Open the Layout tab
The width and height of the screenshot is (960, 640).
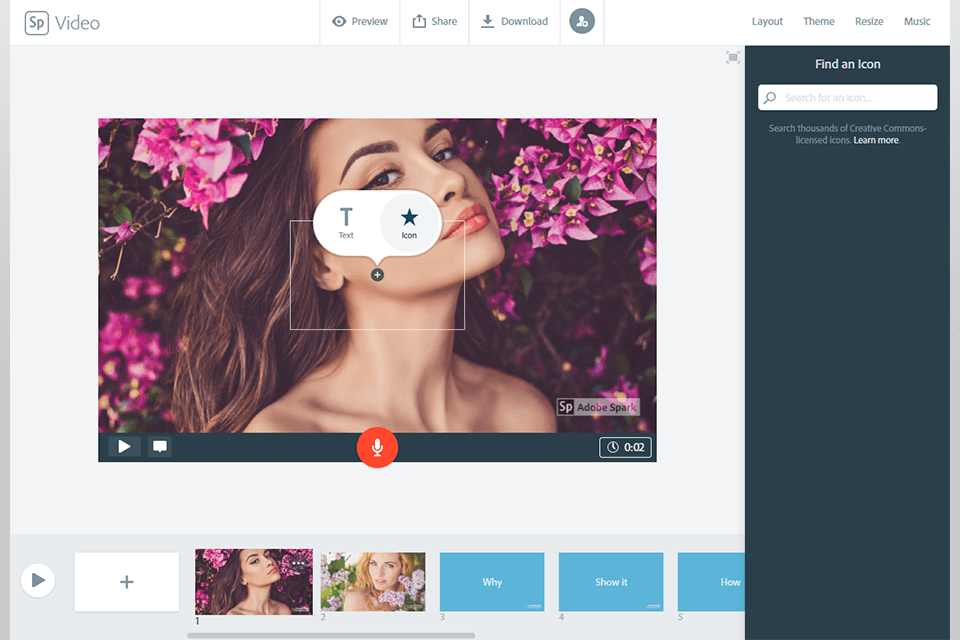click(767, 21)
